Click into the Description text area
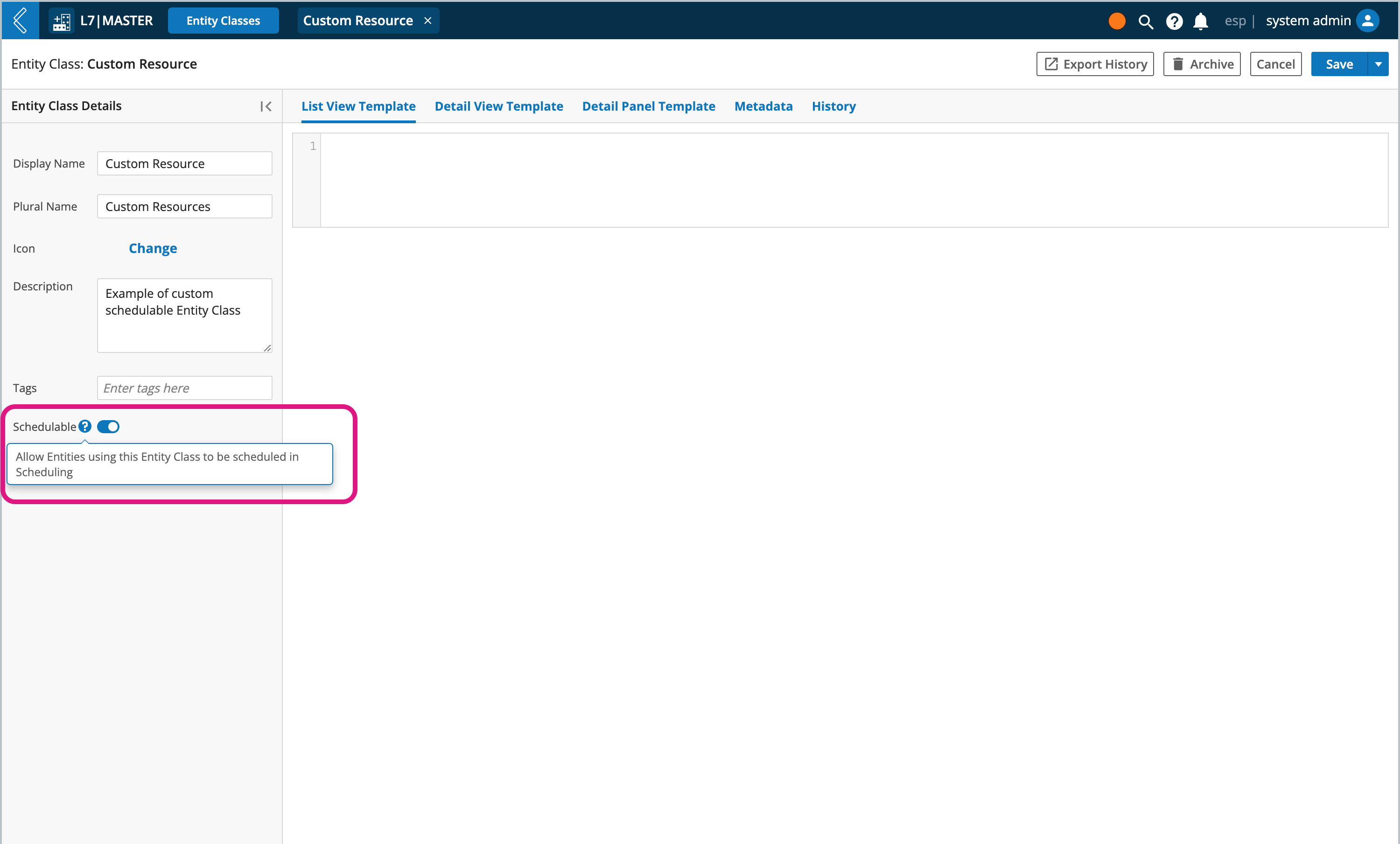Image resolution: width=1400 pixels, height=844 pixels. tap(185, 316)
